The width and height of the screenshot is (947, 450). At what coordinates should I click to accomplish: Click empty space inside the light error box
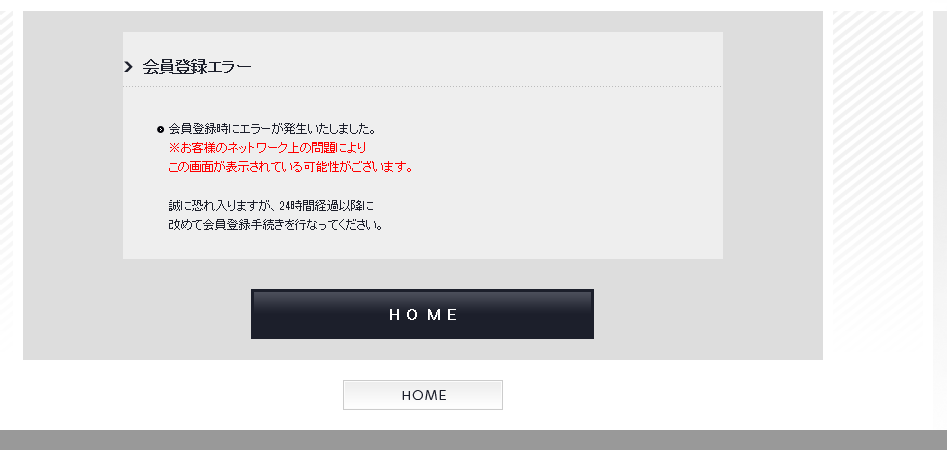pyautogui.click(x=574, y=181)
